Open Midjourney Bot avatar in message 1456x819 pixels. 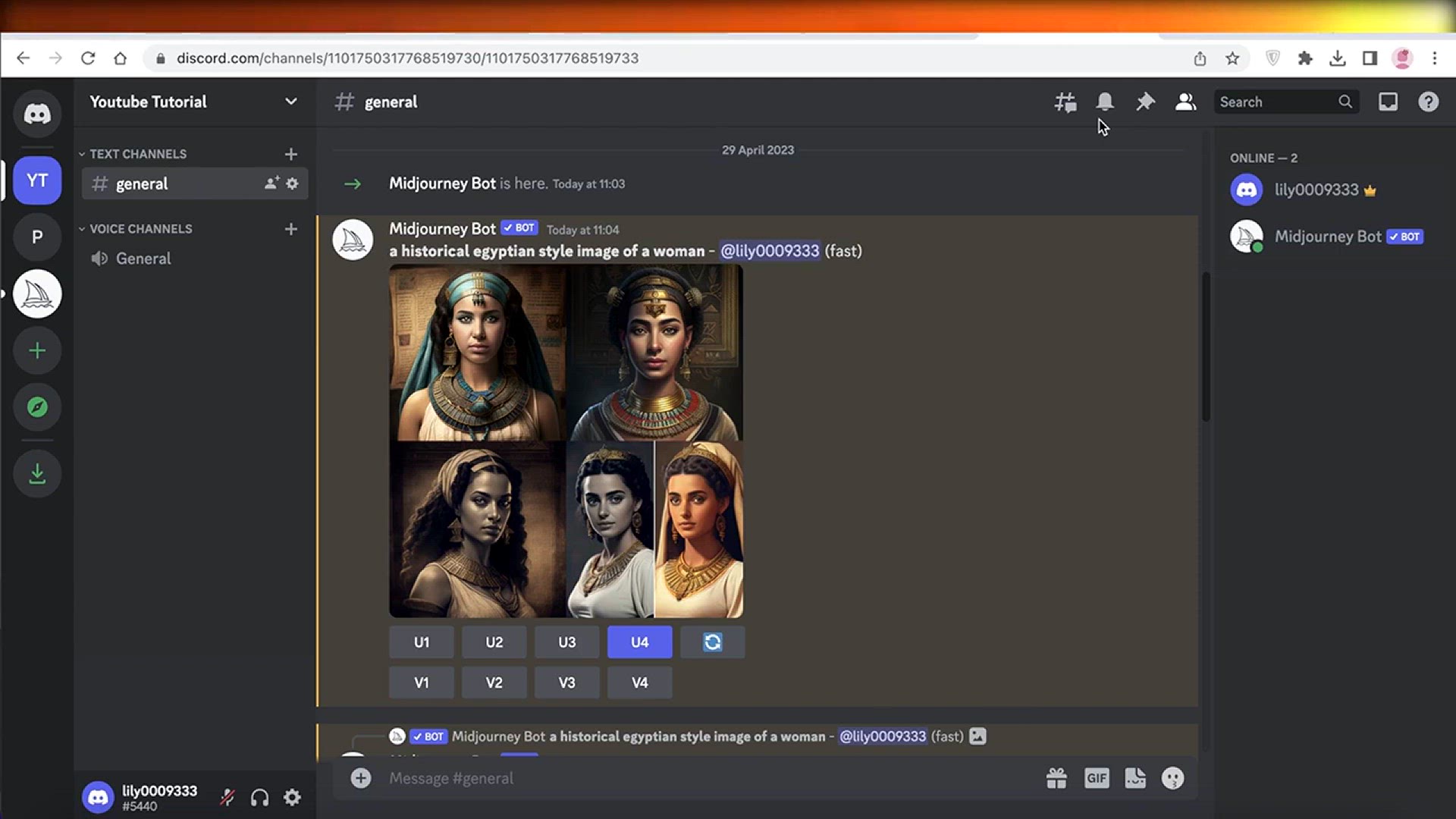point(353,240)
